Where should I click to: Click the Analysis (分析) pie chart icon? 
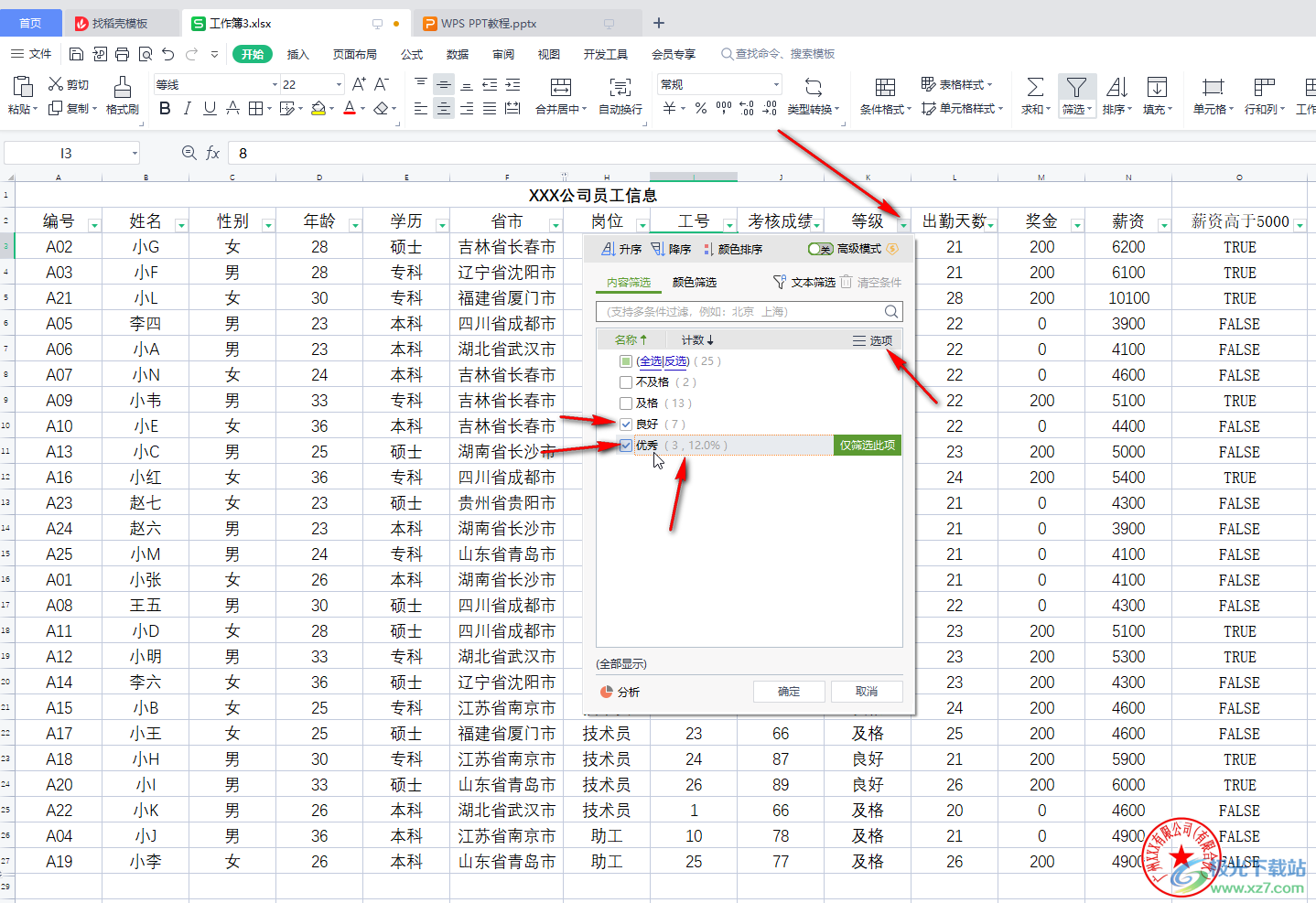point(606,692)
